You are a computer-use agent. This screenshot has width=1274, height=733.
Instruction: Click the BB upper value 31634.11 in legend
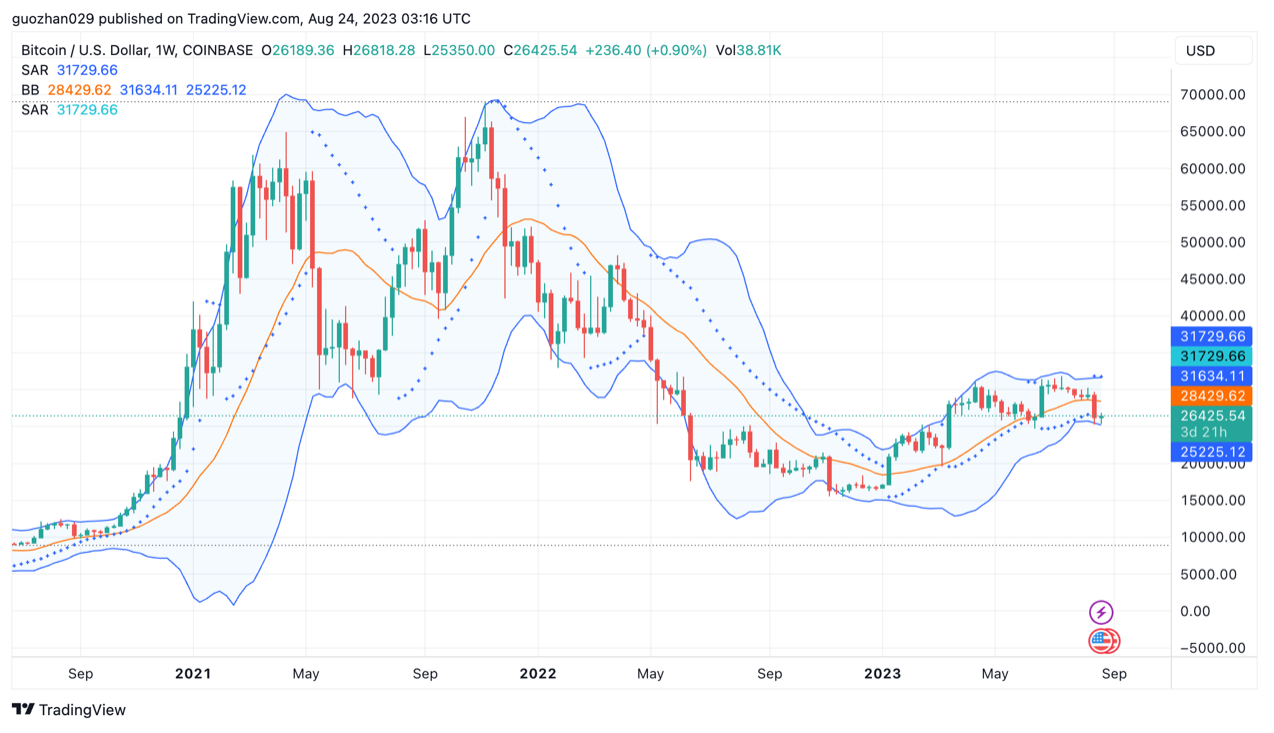click(x=149, y=90)
